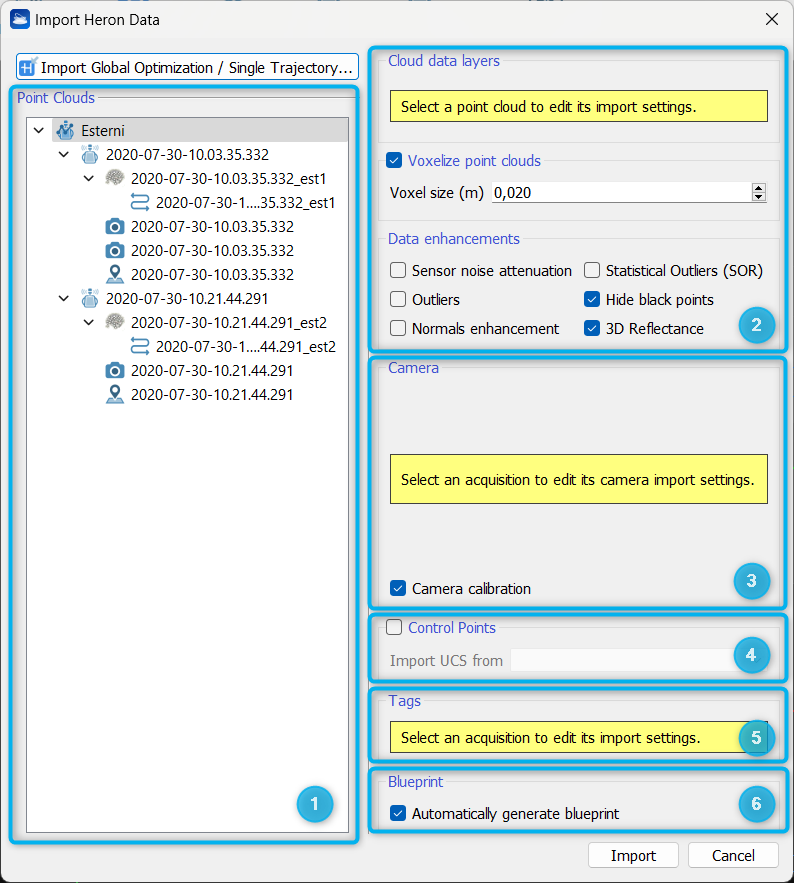Click the 10.21.44.291_est2 point cloud icon
Screen dimensions: 794x883
point(115,322)
